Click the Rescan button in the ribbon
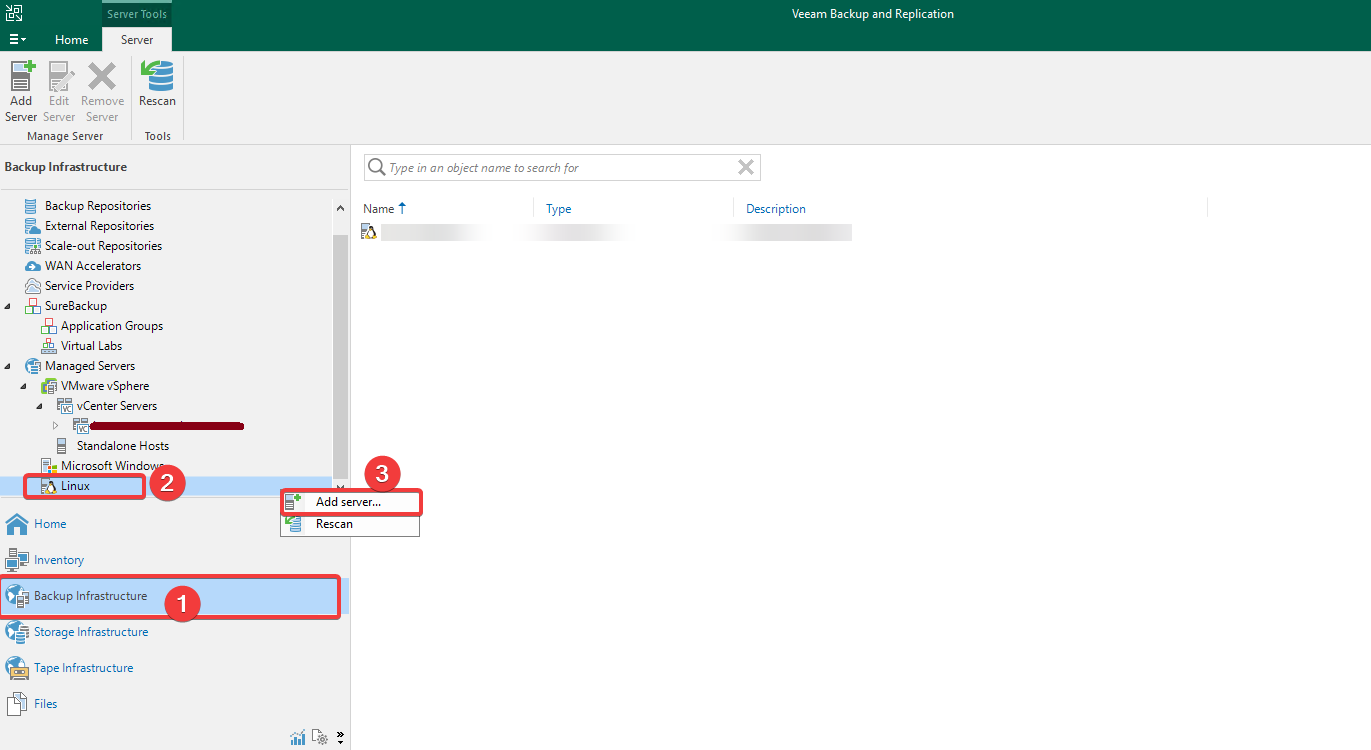This screenshot has width=1371, height=750. [x=157, y=84]
